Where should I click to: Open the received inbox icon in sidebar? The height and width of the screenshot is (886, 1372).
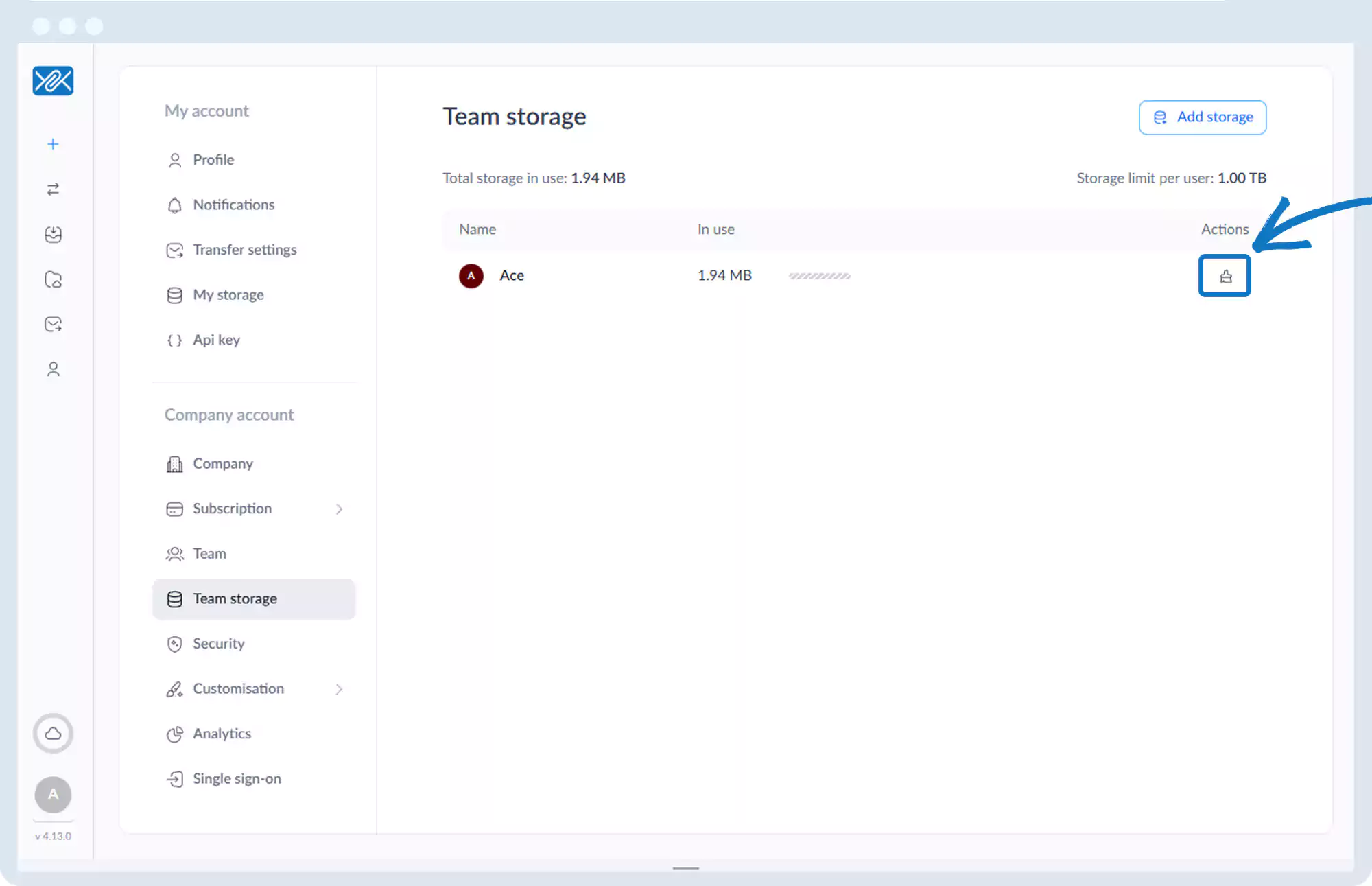[x=53, y=235]
